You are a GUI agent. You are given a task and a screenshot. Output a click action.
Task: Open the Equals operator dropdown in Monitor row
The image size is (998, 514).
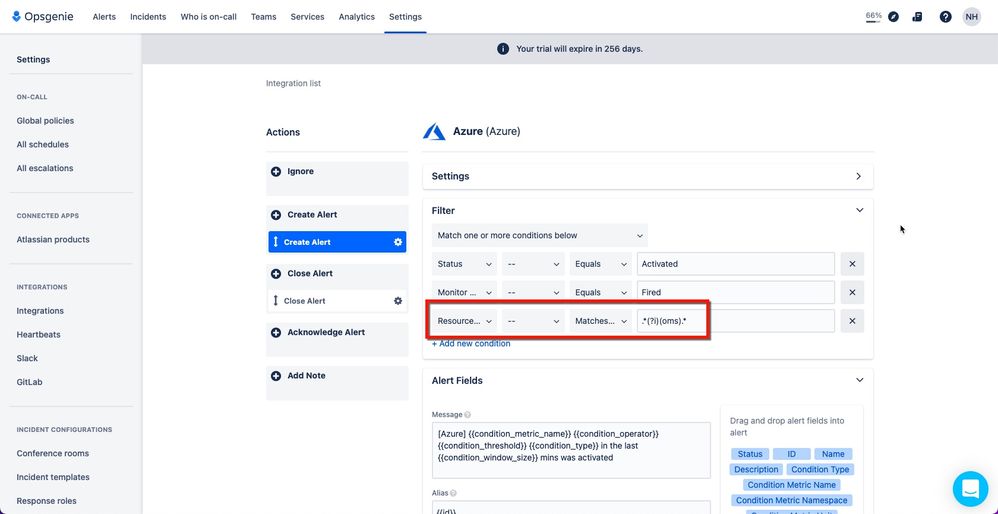pos(600,293)
